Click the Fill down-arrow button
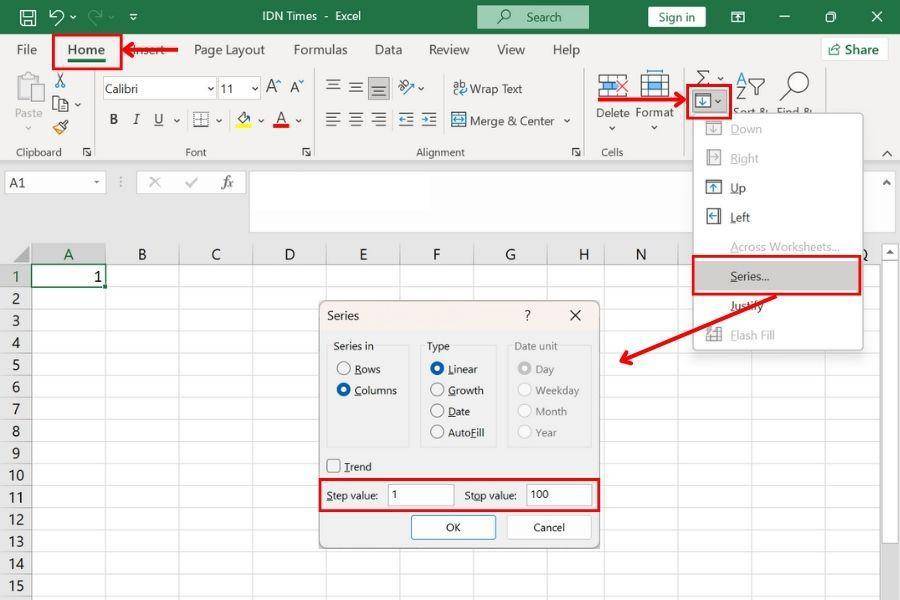The image size is (900, 600). click(x=708, y=102)
